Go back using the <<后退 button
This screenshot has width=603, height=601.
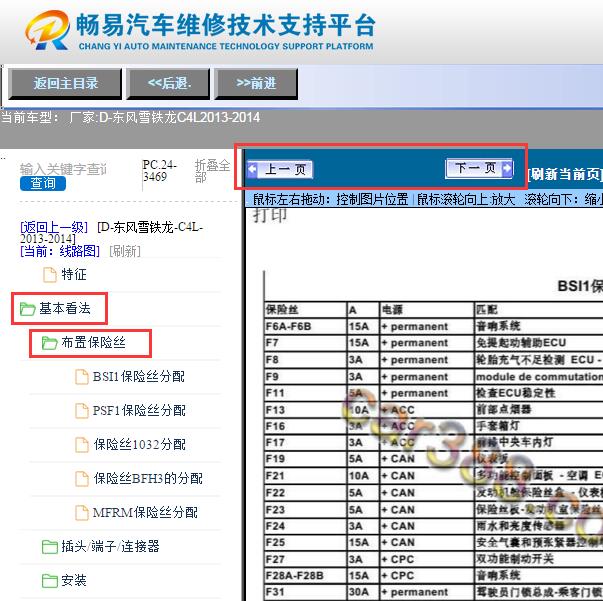click(x=168, y=83)
